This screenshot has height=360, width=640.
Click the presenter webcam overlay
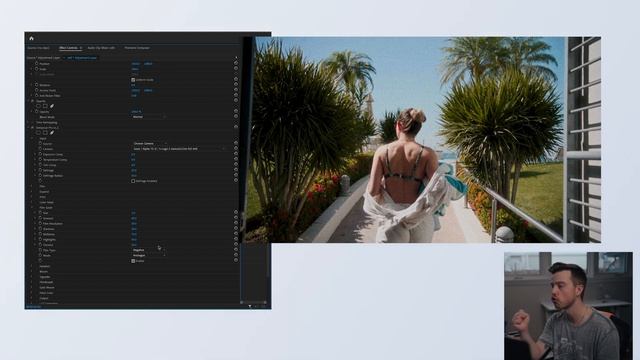pyautogui.click(x=568, y=306)
